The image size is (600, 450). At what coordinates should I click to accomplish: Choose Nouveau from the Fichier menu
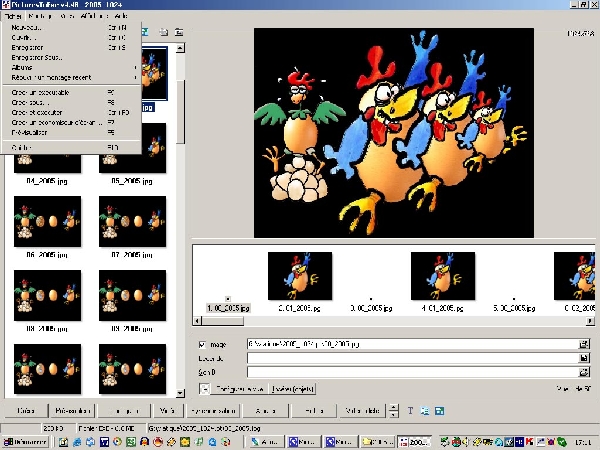(71, 28)
